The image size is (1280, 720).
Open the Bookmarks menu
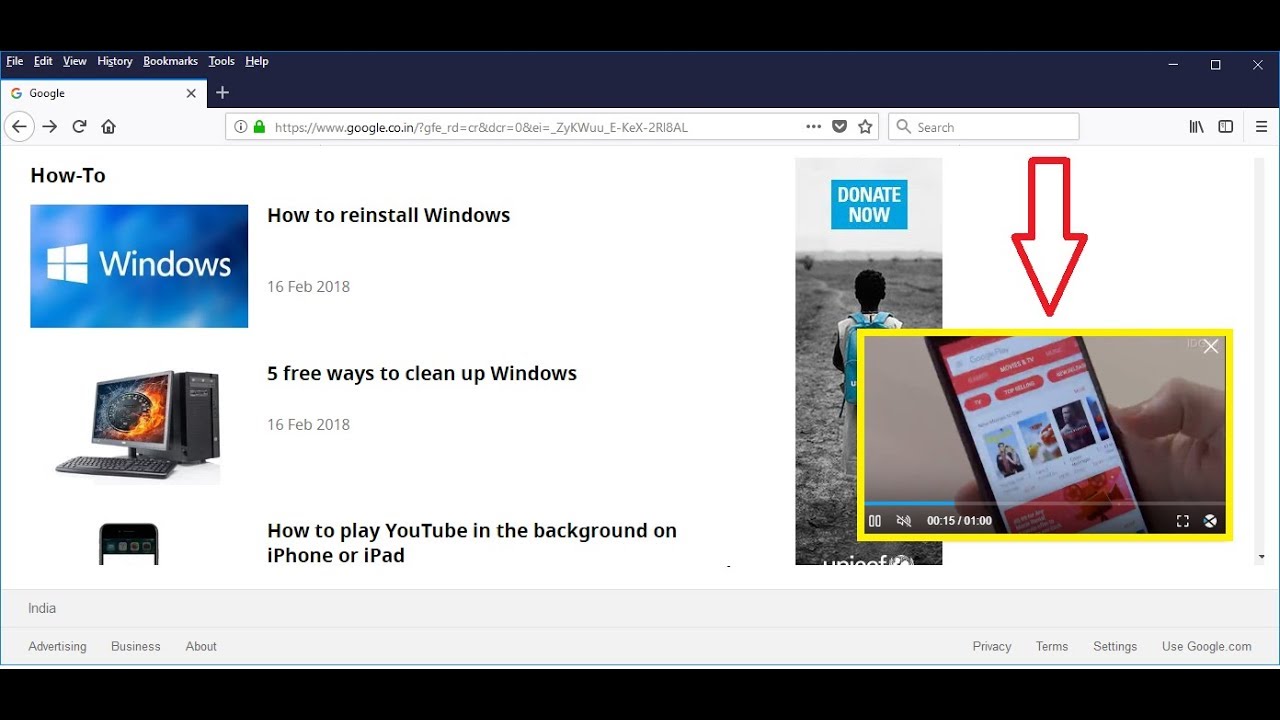pos(170,61)
